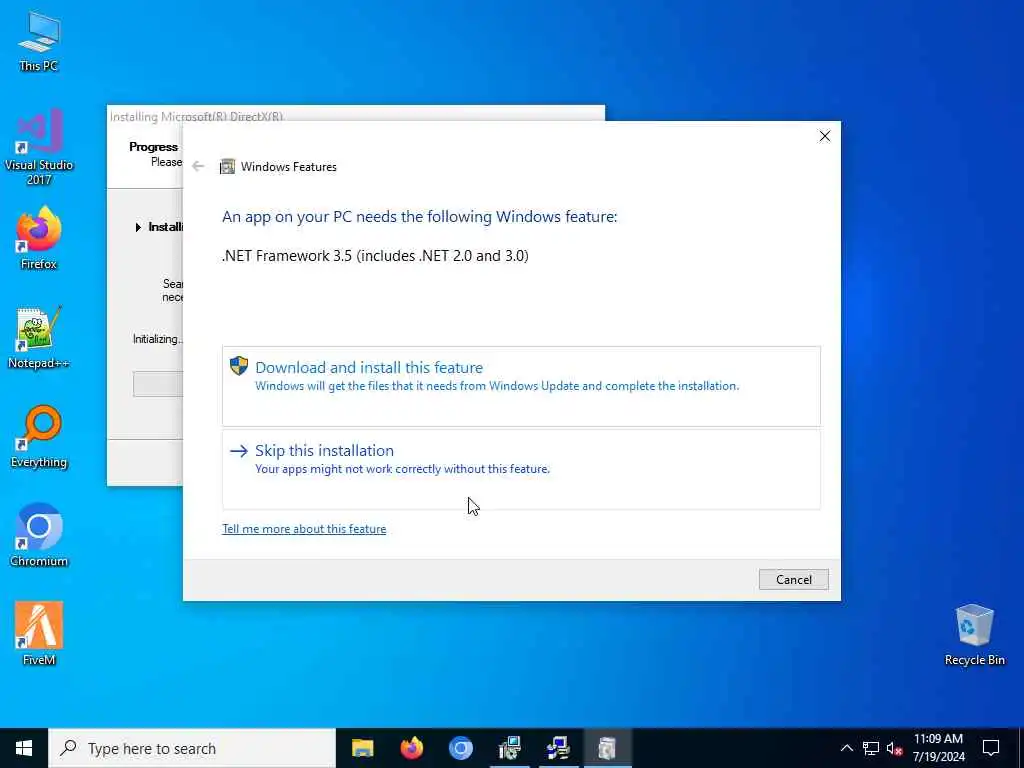
Task: Choose Skip this installation option
Action: coord(521,469)
